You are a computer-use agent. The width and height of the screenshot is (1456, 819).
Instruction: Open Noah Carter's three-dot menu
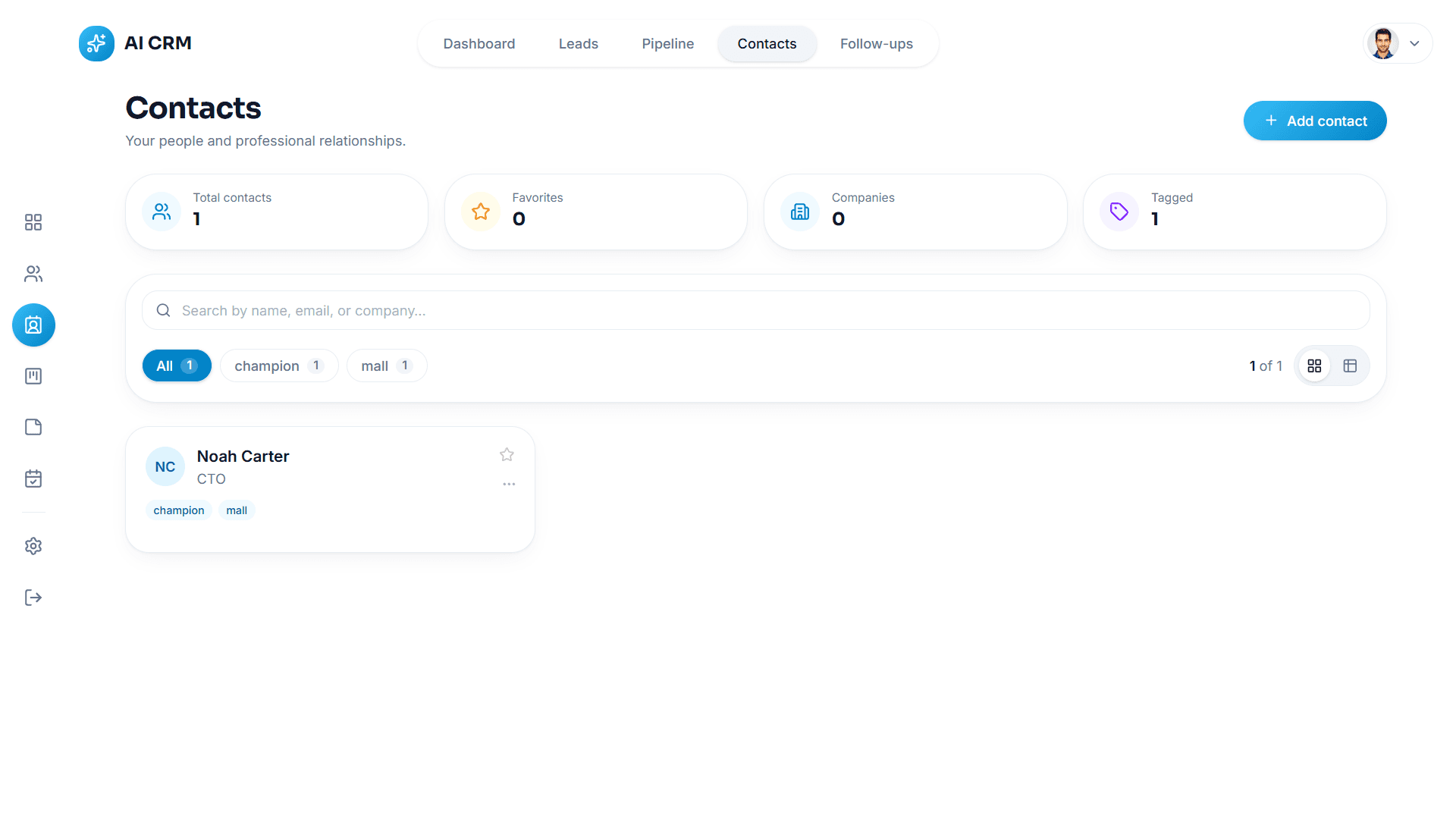[509, 484]
